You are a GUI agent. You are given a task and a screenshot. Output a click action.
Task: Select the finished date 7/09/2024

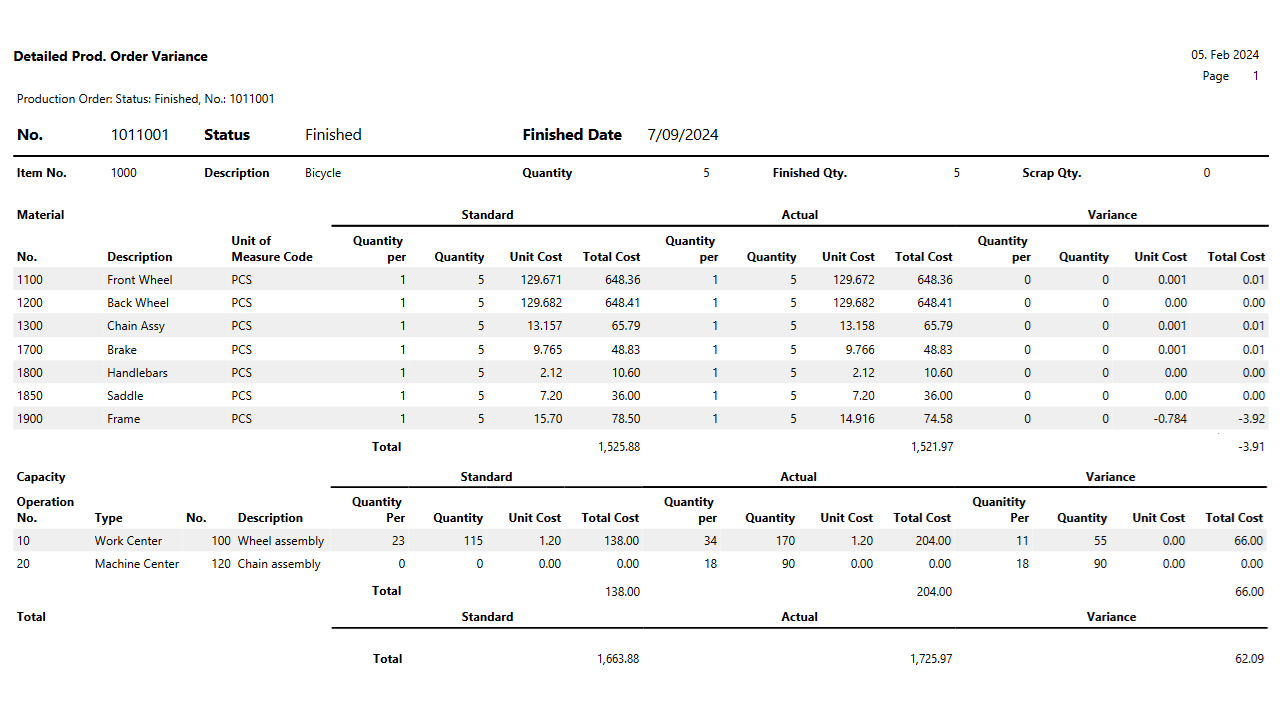pyautogui.click(x=683, y=135)
